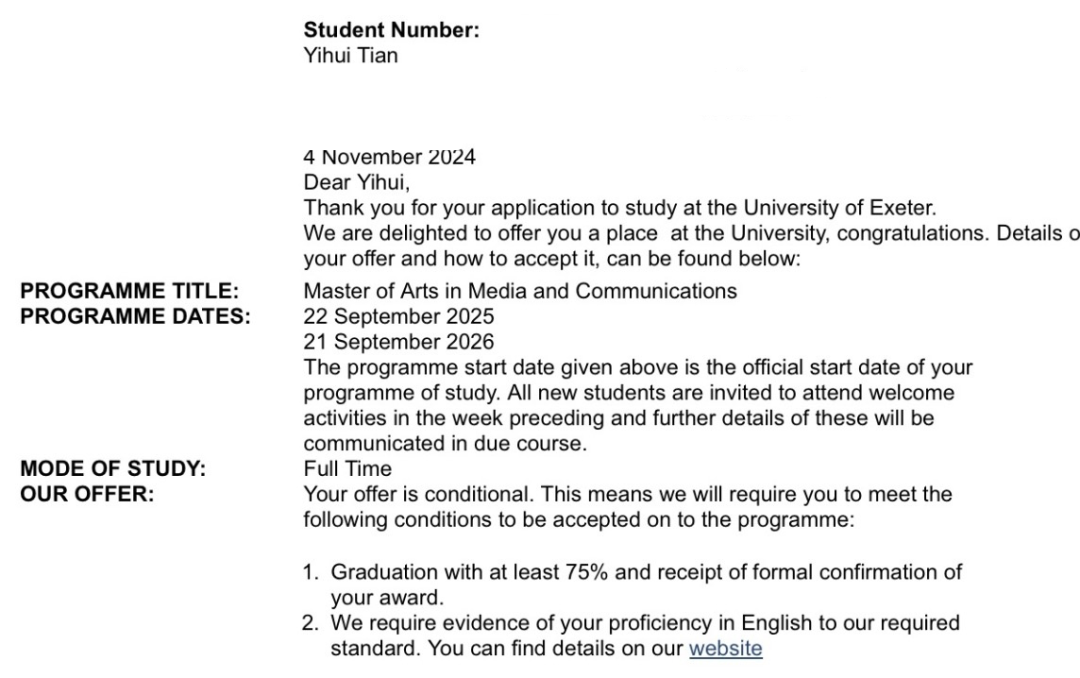The height and width of the screenshot is (678, 1080).
Task: Open the website link
Action: pyautogui.click(x=725, y=649)
